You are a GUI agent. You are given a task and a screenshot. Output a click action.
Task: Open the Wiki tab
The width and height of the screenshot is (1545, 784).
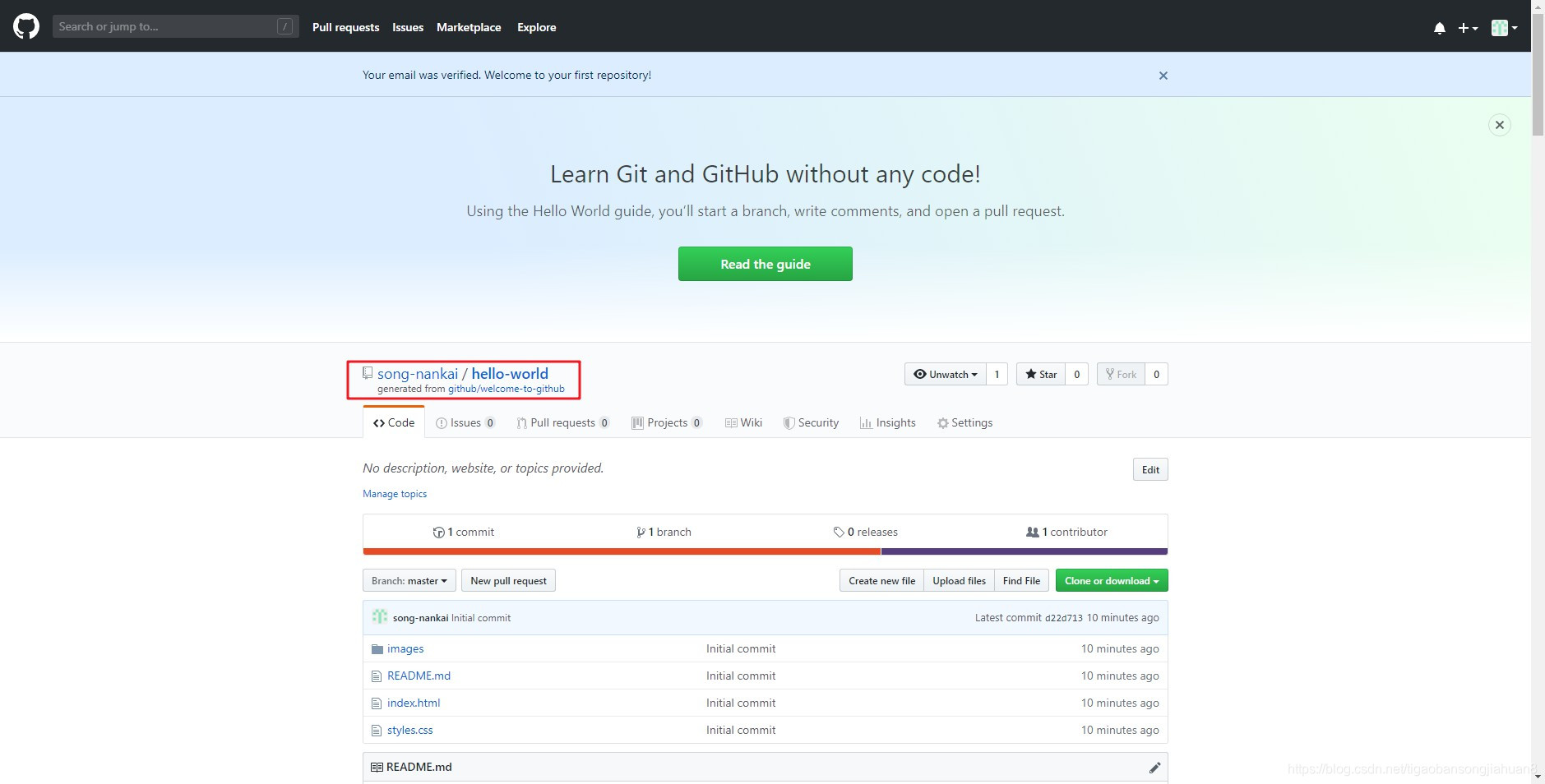click(744, 422)
